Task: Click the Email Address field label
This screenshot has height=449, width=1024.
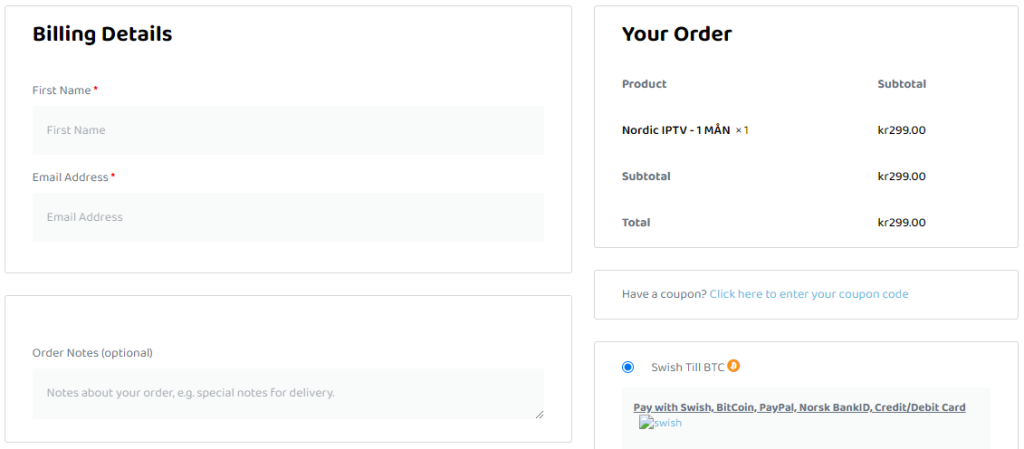Action: [70, 177]
